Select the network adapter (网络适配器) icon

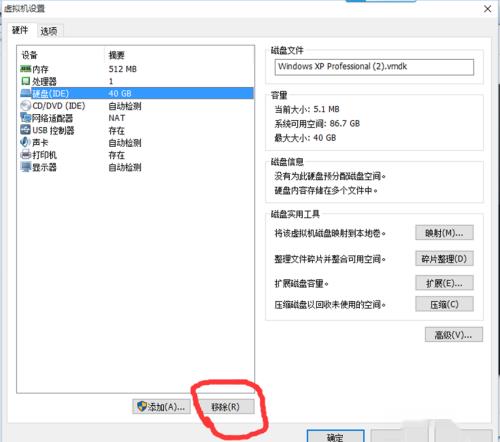pyautogui.click(x=25, y=118)
